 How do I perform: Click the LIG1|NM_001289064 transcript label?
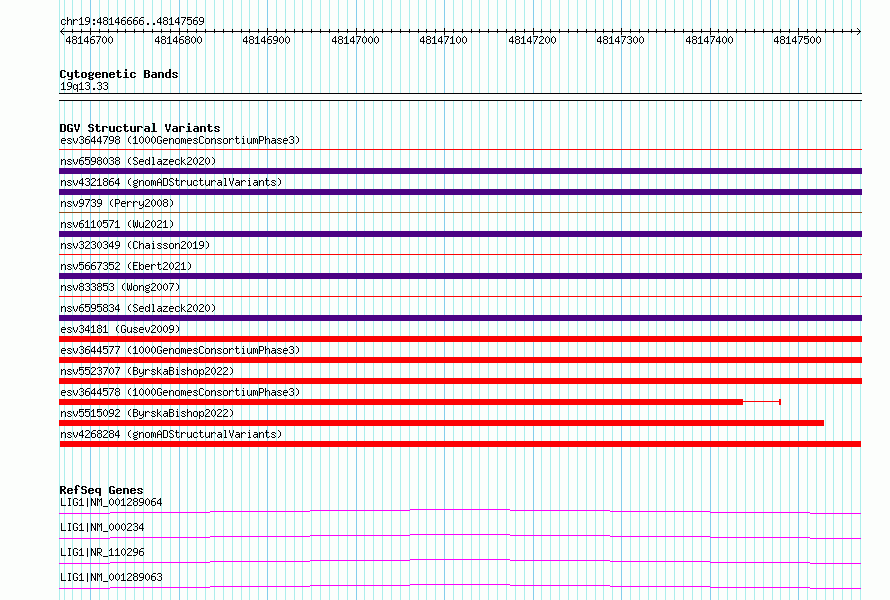[111, 502]
